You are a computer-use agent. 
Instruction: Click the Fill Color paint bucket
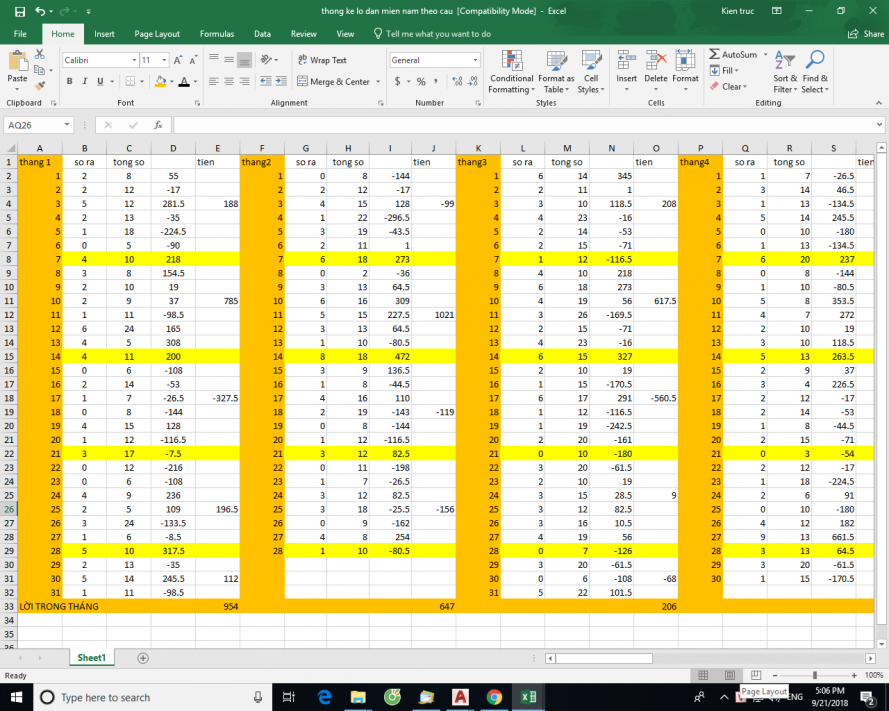point(160,82)
